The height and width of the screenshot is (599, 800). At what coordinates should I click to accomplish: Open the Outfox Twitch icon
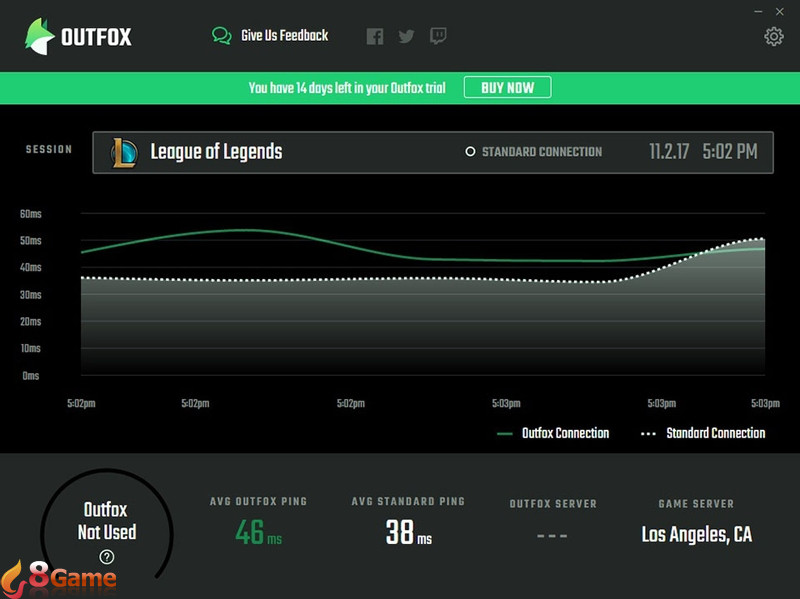pyautogui.click(x=438, y=37)
